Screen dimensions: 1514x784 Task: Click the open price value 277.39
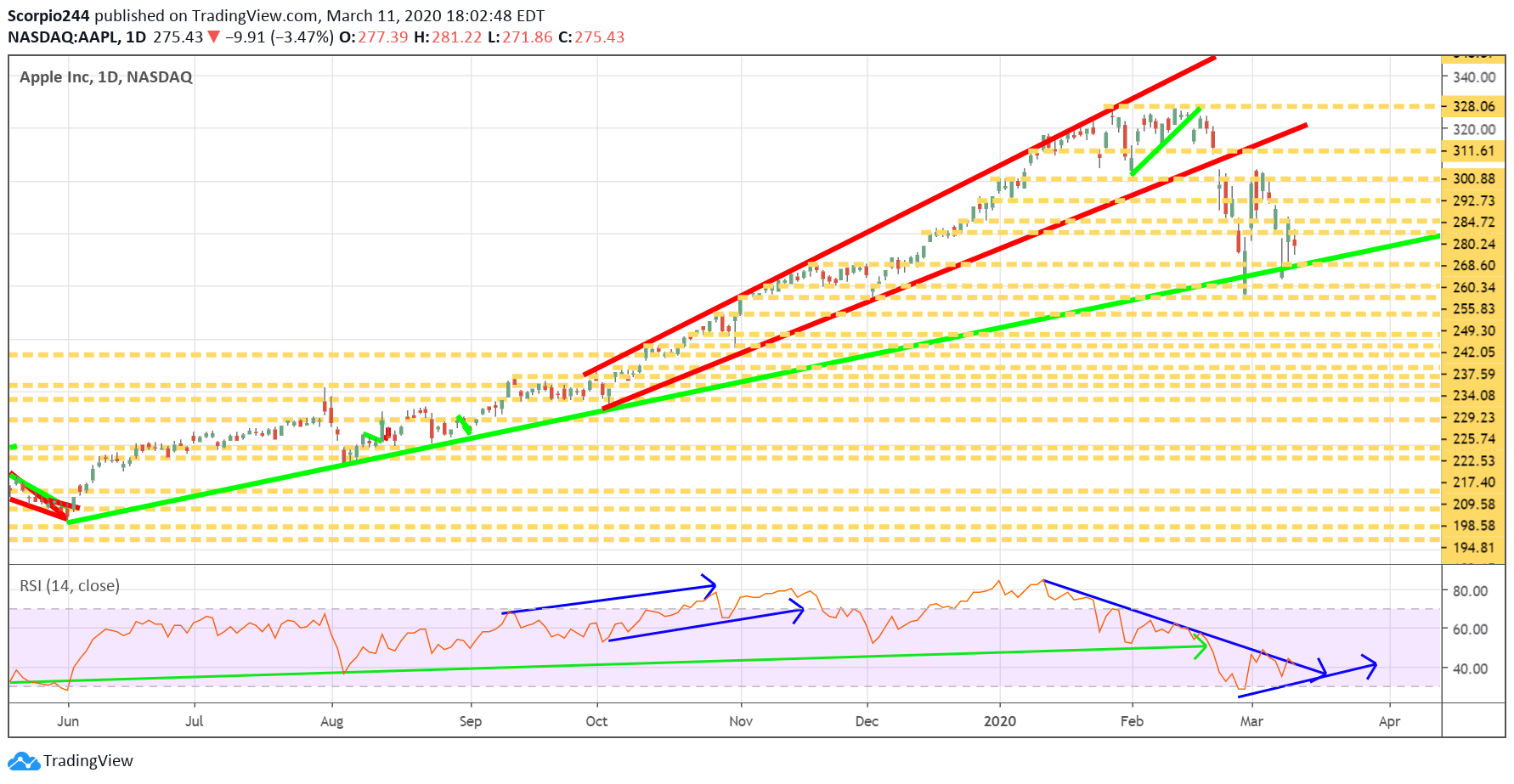tap(383, 37)
